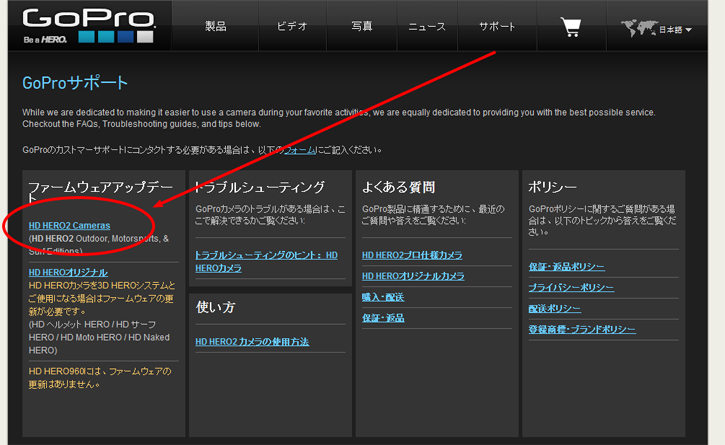Open the 保証・返品ポリシー link
Screen dimensions: 725x445
click(x=566, y=267)
